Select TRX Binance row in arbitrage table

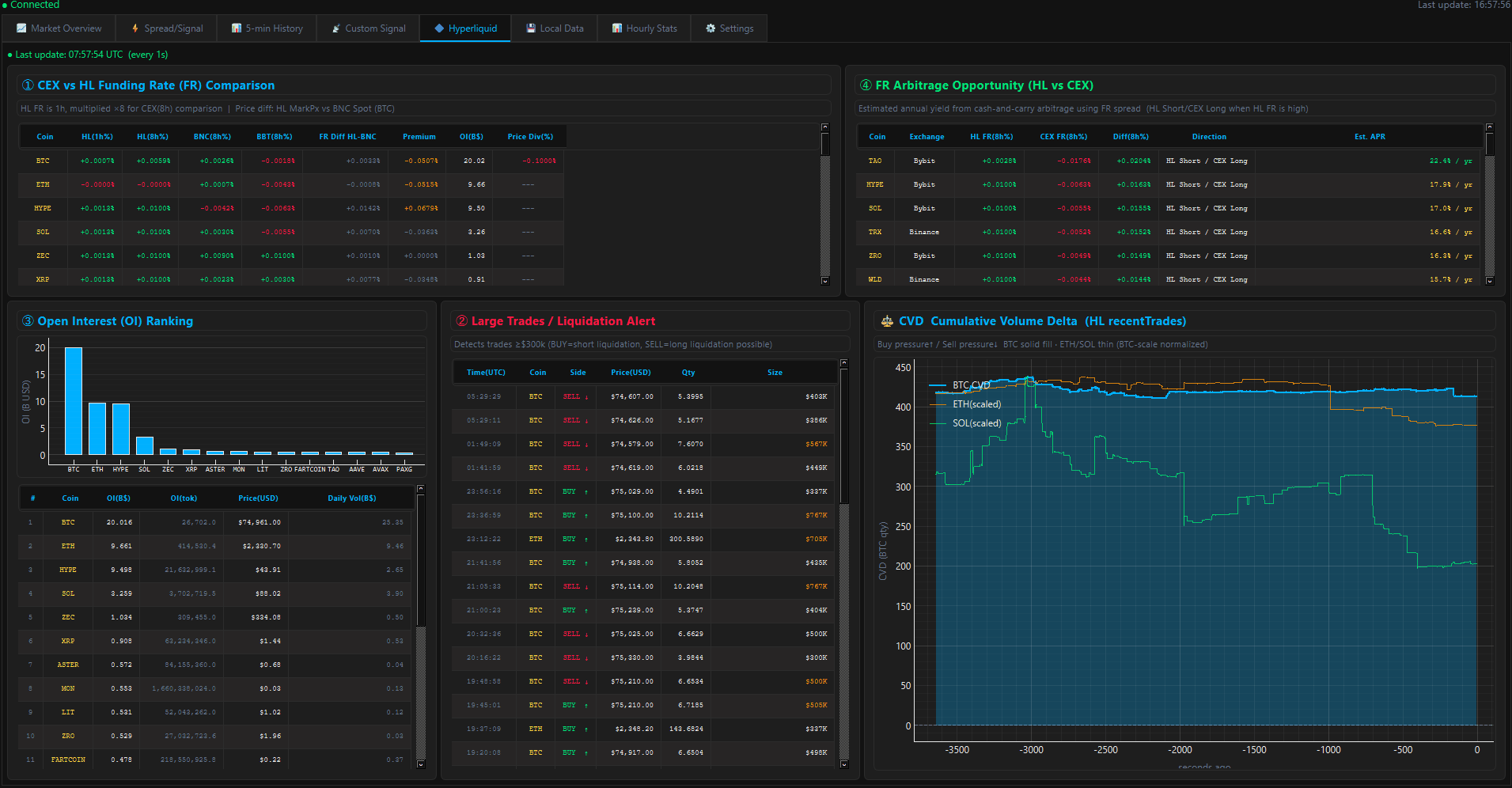coord(1169,232)
